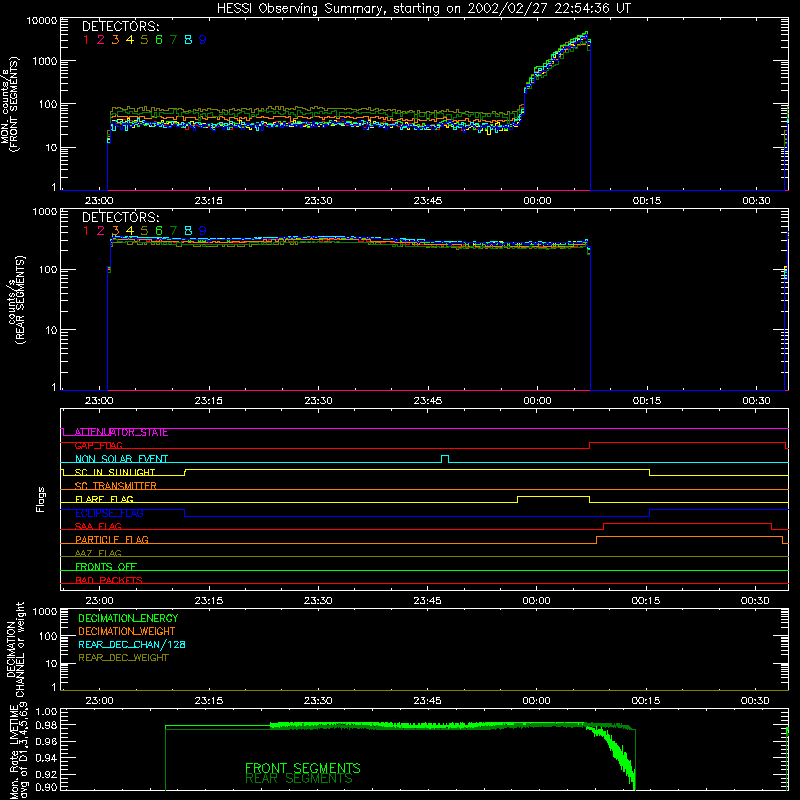Viewport: 800px width, 800px height.
Task: Select the FRONT SEGMENTS label in livetime panel
Action: point(303,768)
